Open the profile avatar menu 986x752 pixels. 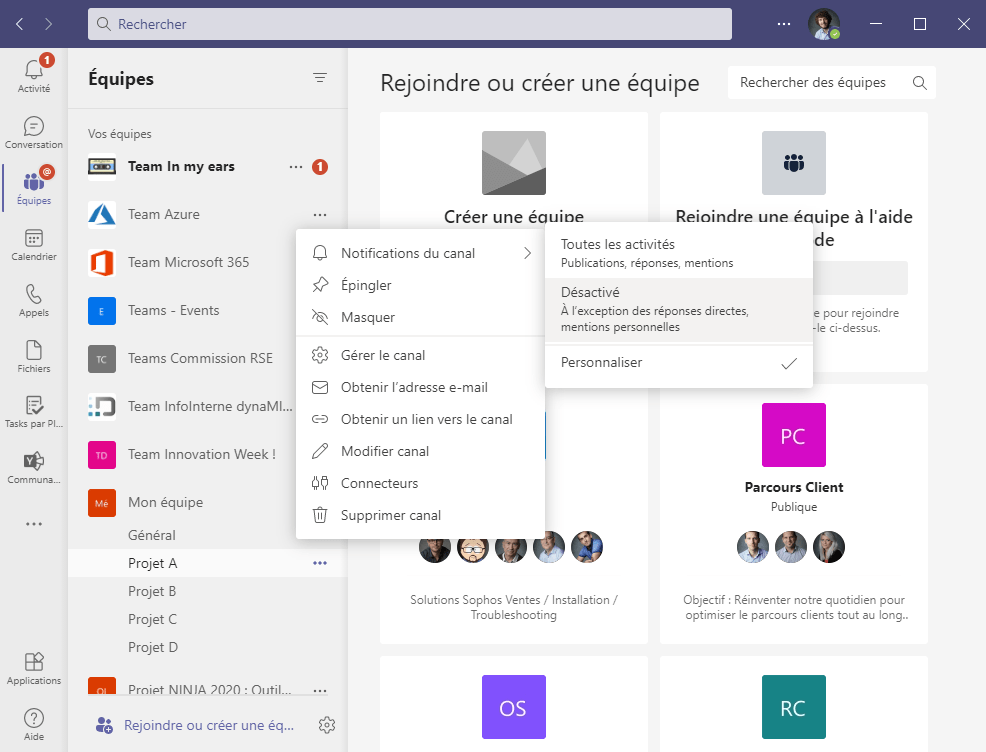[x=824, y=24]
